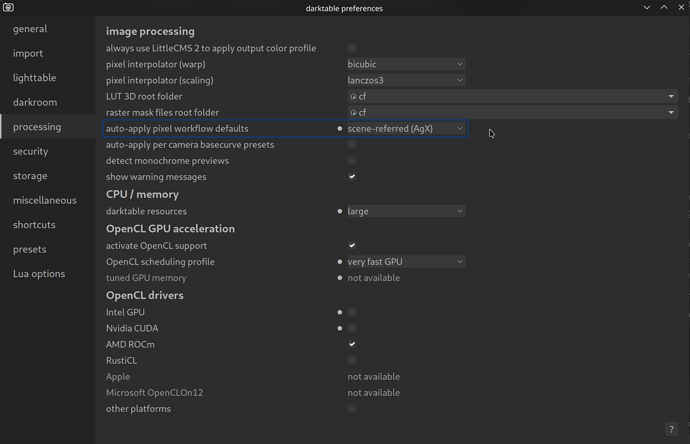Screen dimensions: 690x444
Task: Switch to the lighttable preferences tab
Action: (x=35, y=78)
